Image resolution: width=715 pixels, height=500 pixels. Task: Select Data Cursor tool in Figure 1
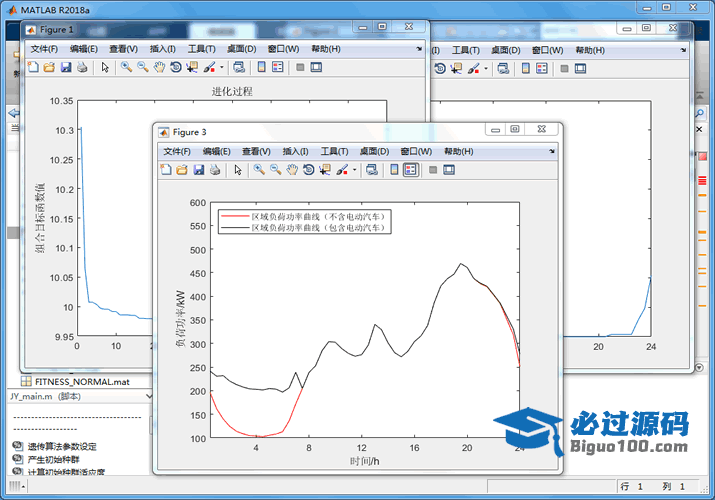(192, 67)
